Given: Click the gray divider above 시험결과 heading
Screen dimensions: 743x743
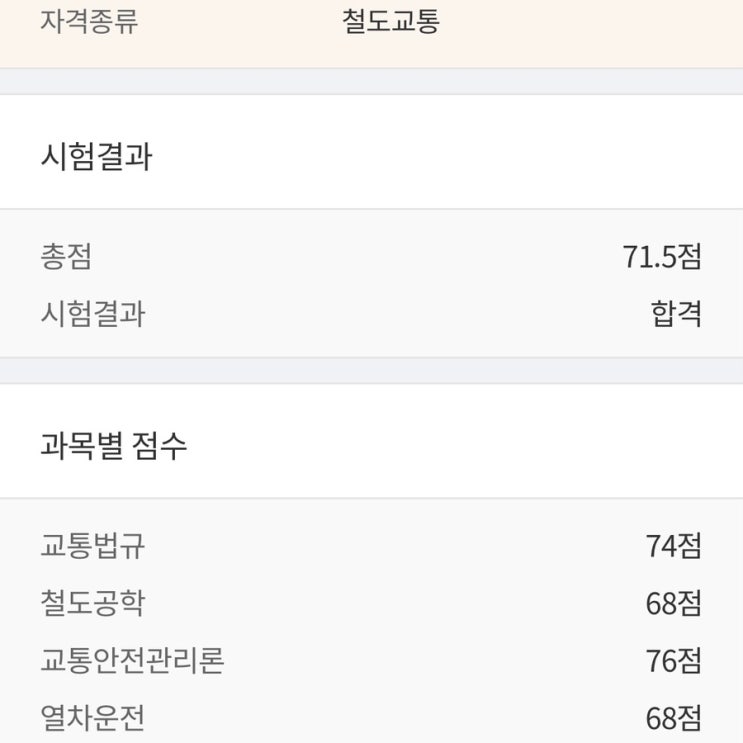Looking at the screenshot, I should pyautogui.click(x=372, y=82).
